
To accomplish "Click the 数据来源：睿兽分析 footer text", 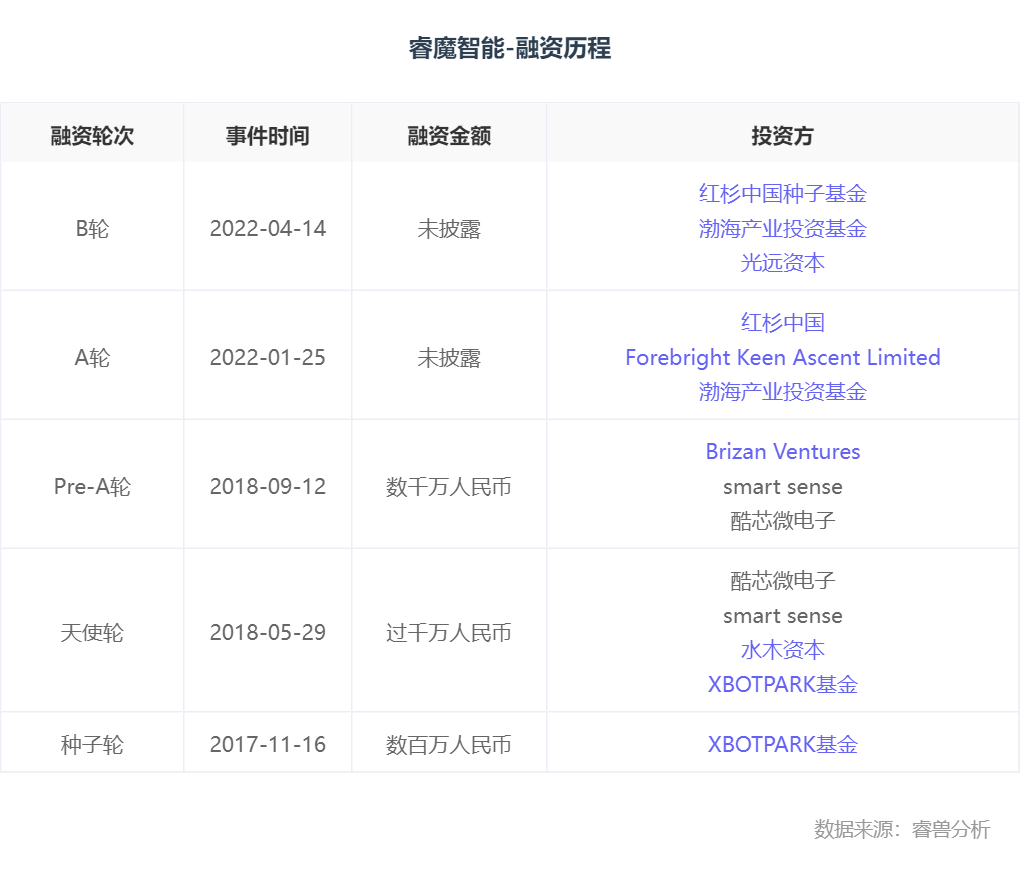I will point(902,829).
